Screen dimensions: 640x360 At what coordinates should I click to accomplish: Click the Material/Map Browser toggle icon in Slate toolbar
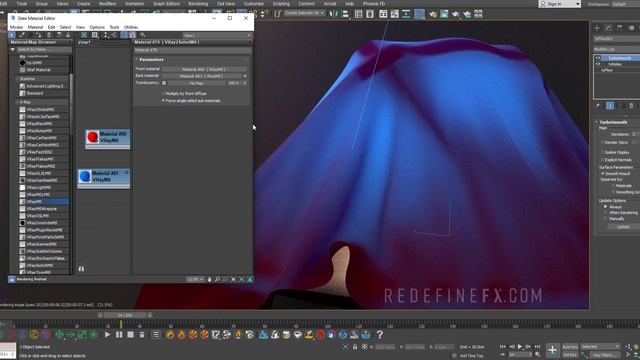[x=124, y=35]
